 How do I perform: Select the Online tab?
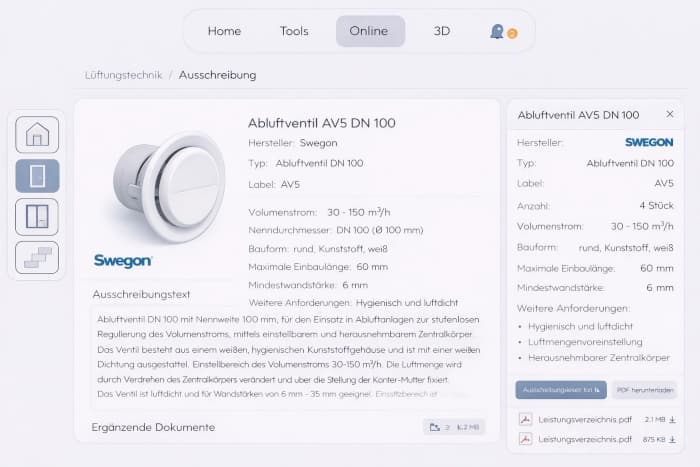[x=370, y=31]
